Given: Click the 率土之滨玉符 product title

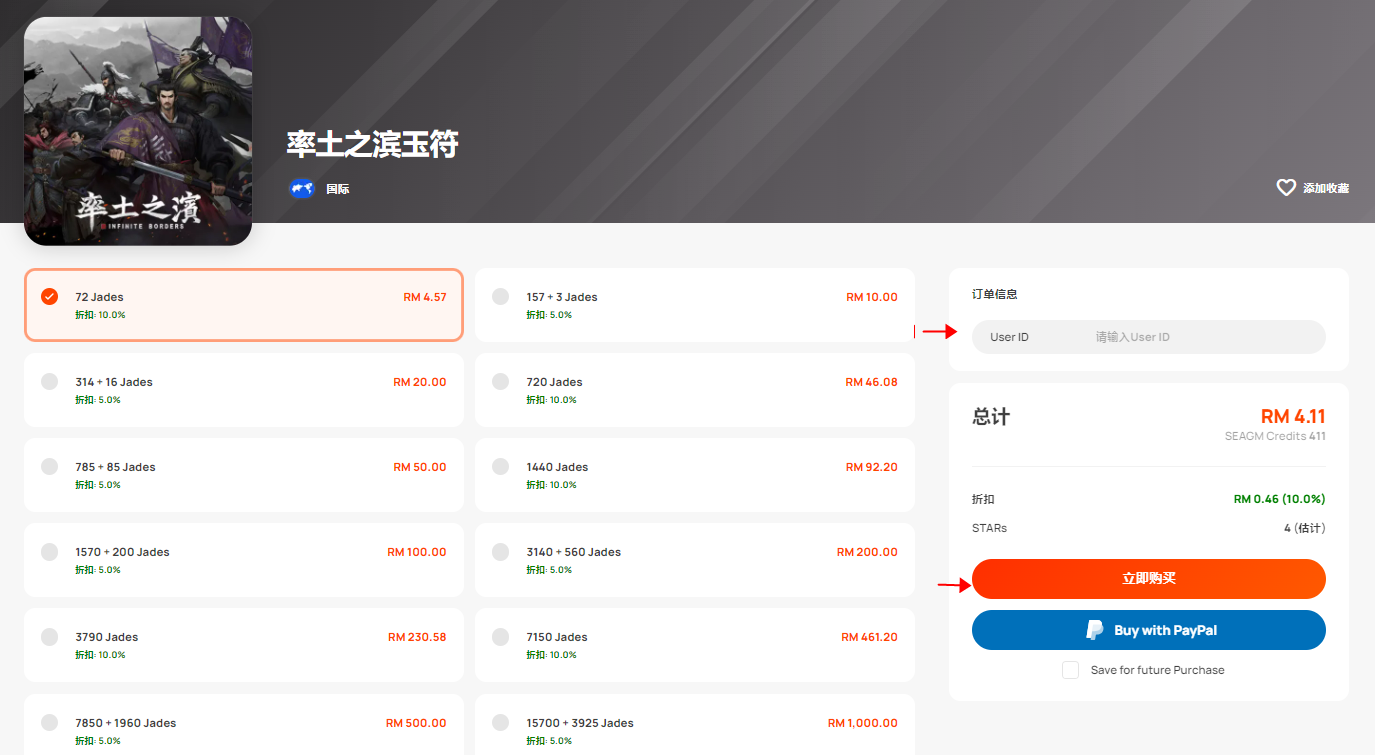Looking at the screenshot, I should (x=372, y=144).
